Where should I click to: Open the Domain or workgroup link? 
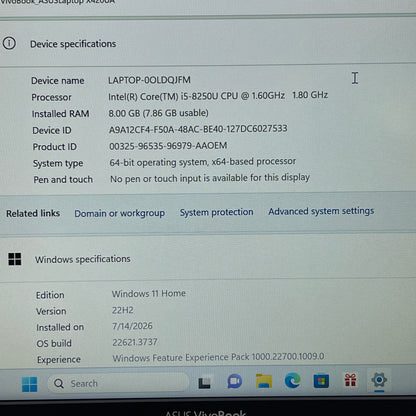[x=119, y=213]
